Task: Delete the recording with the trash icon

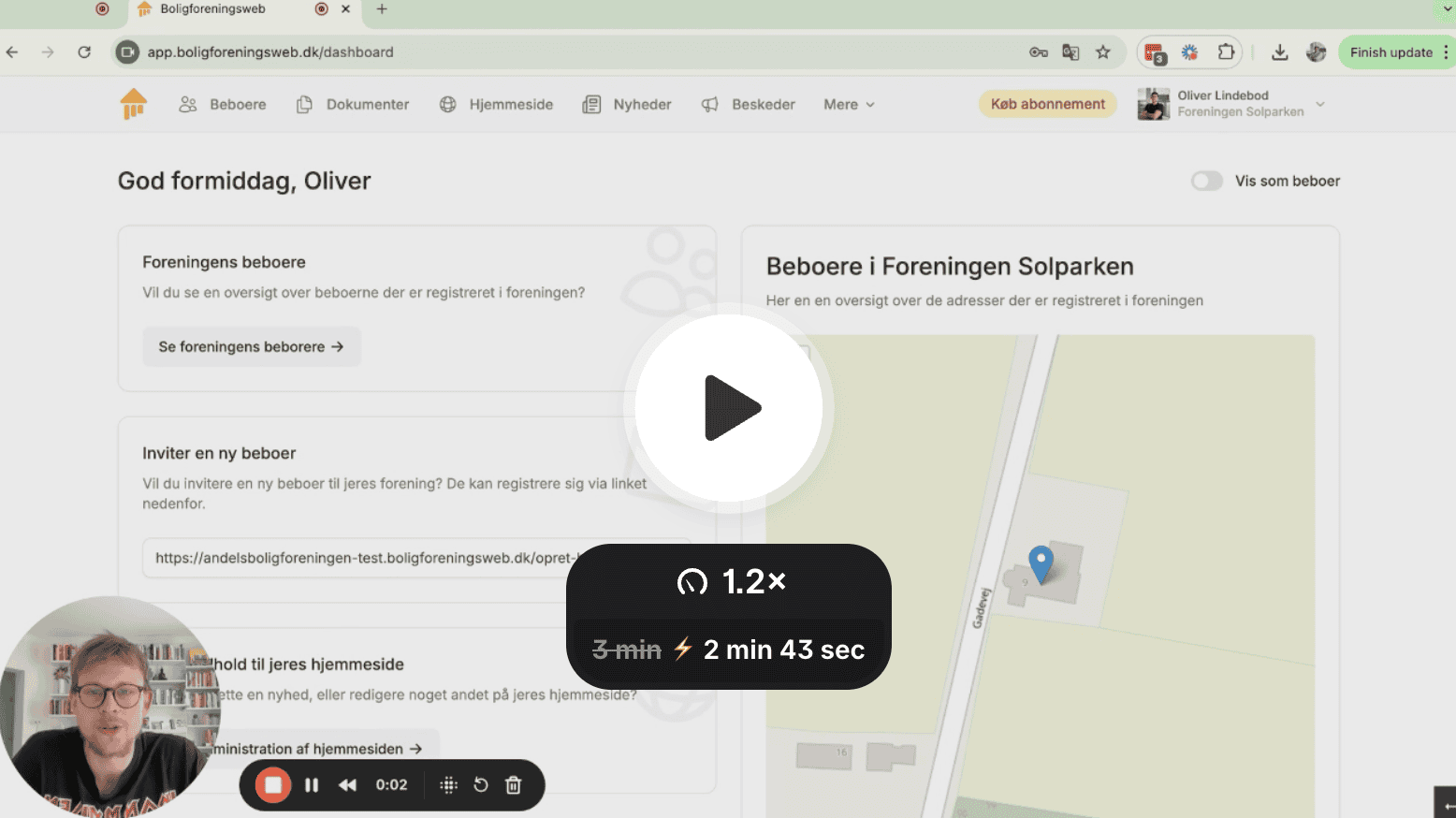Action: (513, 785)
